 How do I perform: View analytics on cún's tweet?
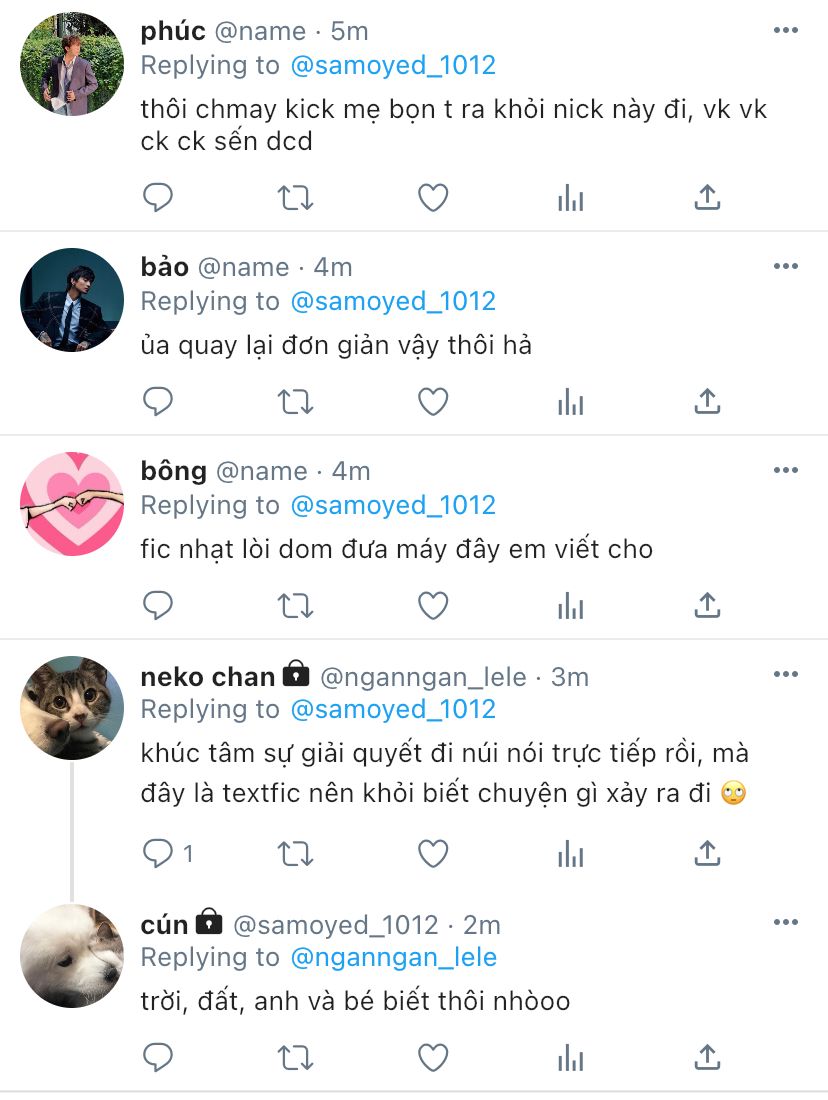(570, 1056)
